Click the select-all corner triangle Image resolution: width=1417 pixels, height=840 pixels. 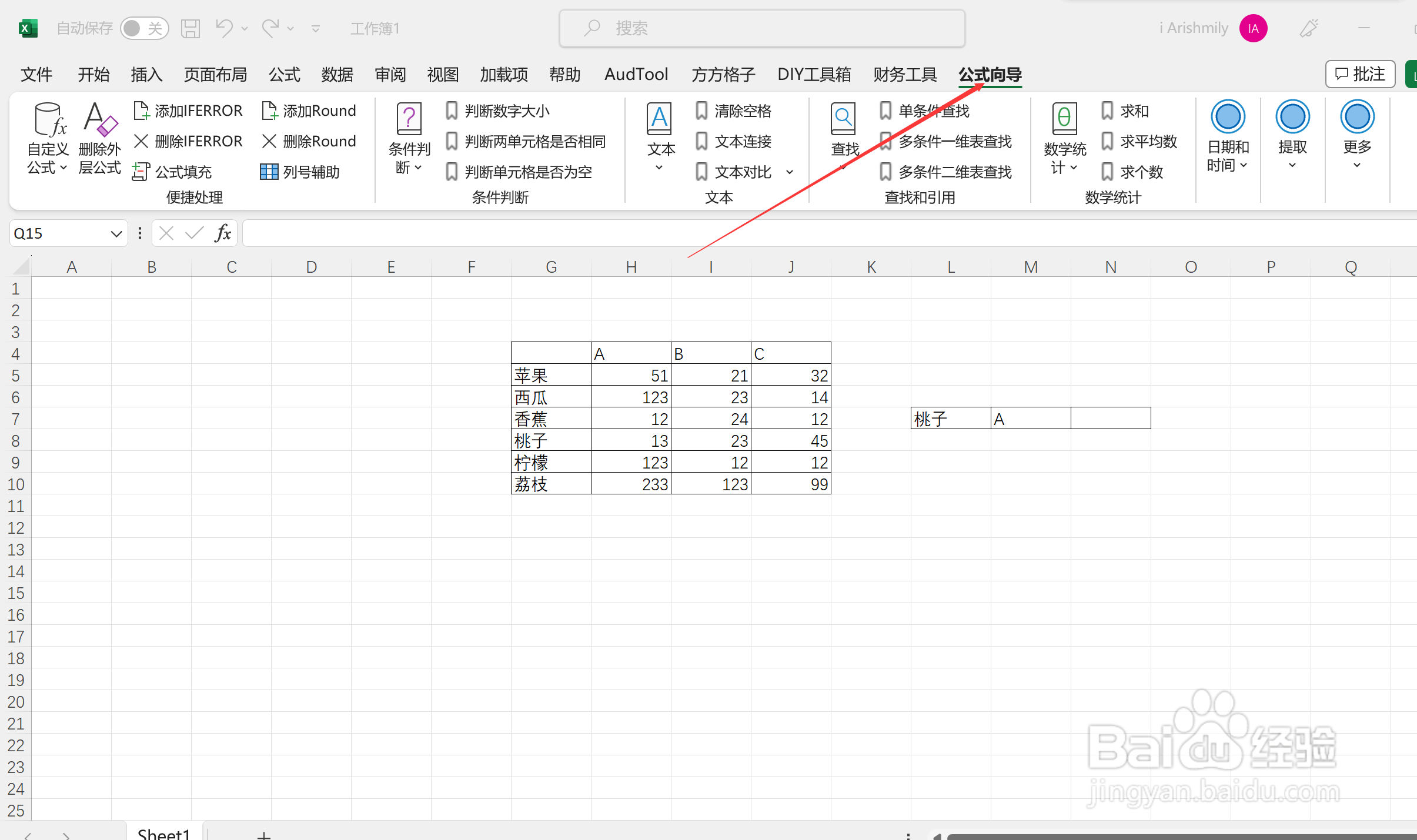tap(21, 266)
